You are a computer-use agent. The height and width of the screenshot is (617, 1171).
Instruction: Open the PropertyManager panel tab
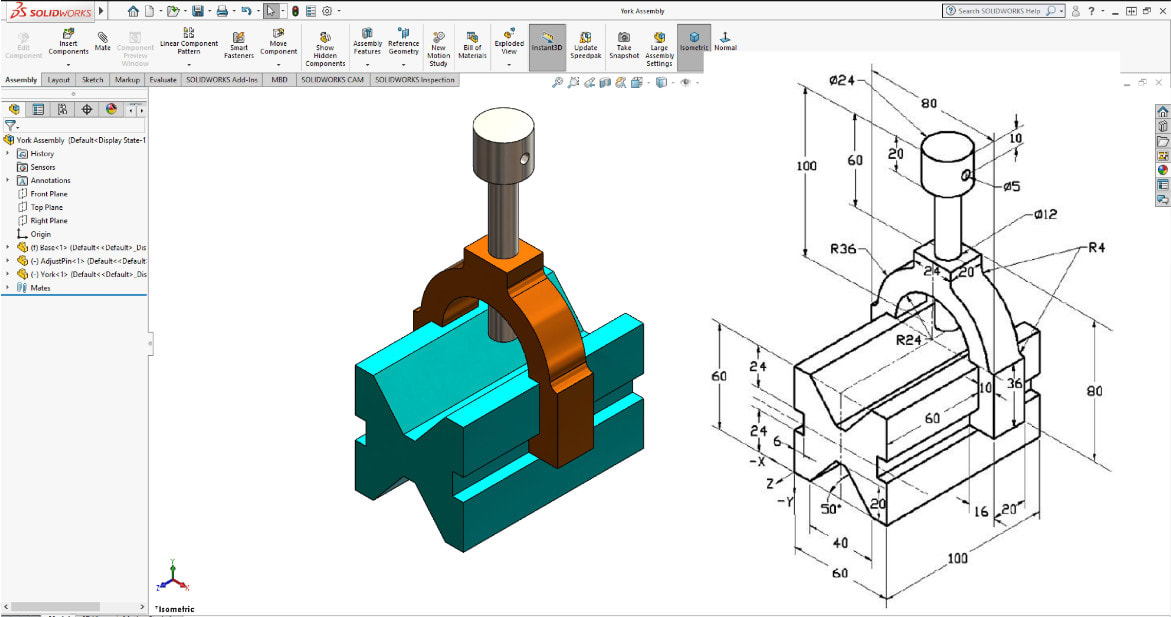38,109
